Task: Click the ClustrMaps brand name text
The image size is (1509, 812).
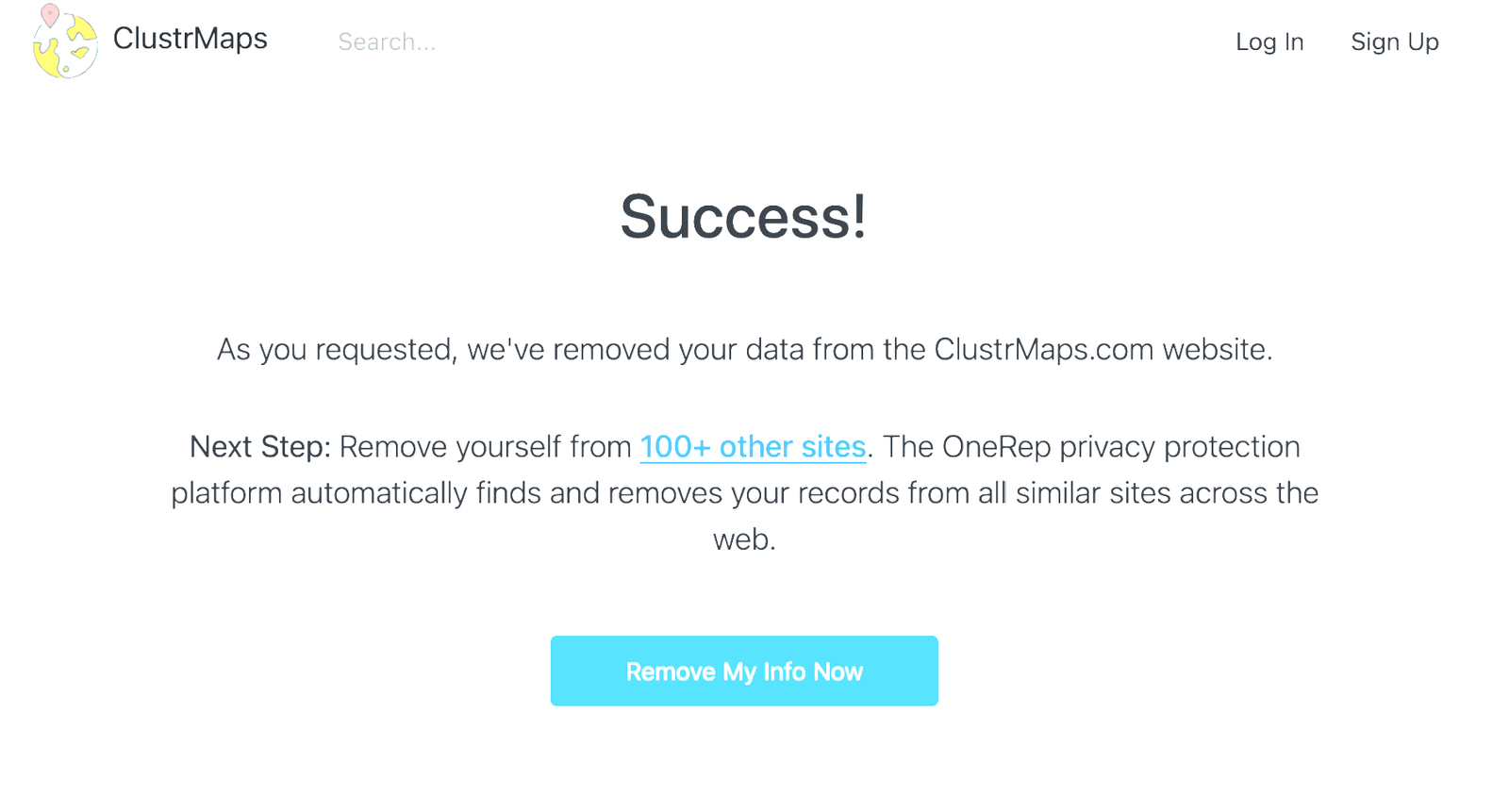Action: coord(190,39)
